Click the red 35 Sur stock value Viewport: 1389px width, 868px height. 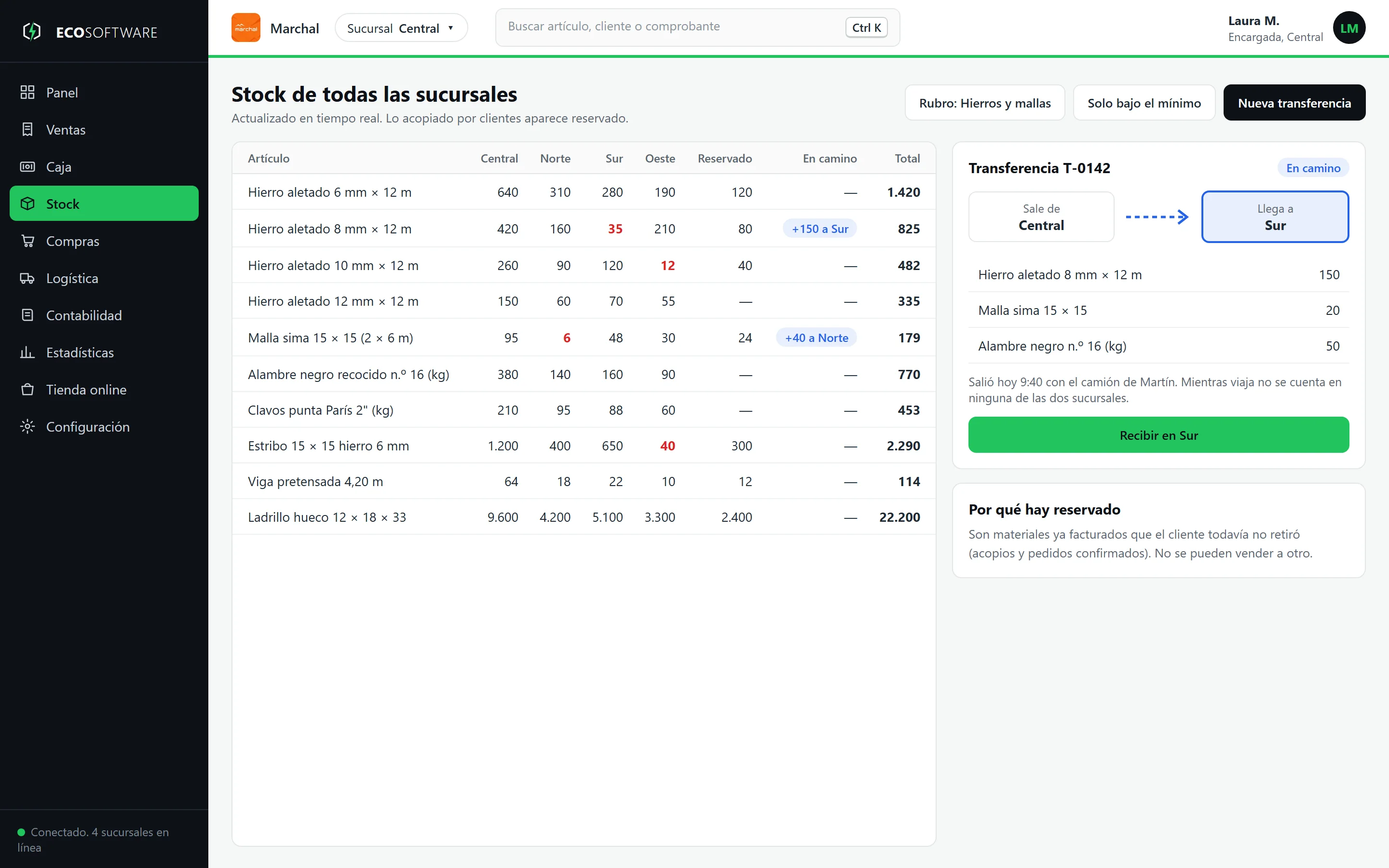(x=615, y=229)
